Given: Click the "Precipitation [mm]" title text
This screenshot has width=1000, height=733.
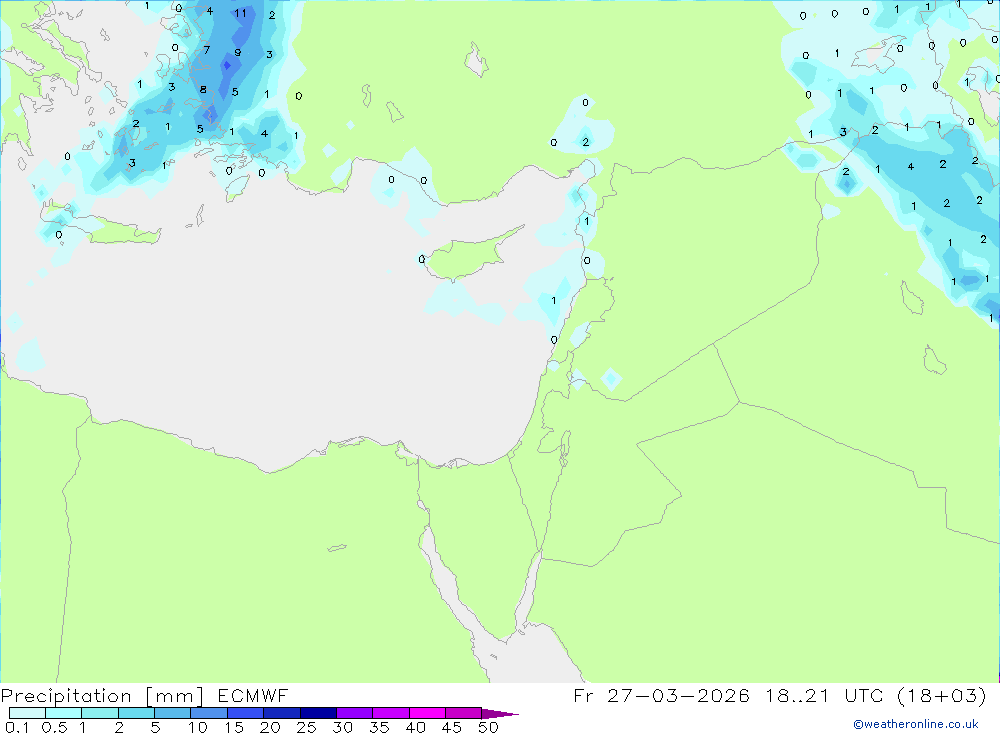Looking at the screenshot, I should [x=102, y=696].
